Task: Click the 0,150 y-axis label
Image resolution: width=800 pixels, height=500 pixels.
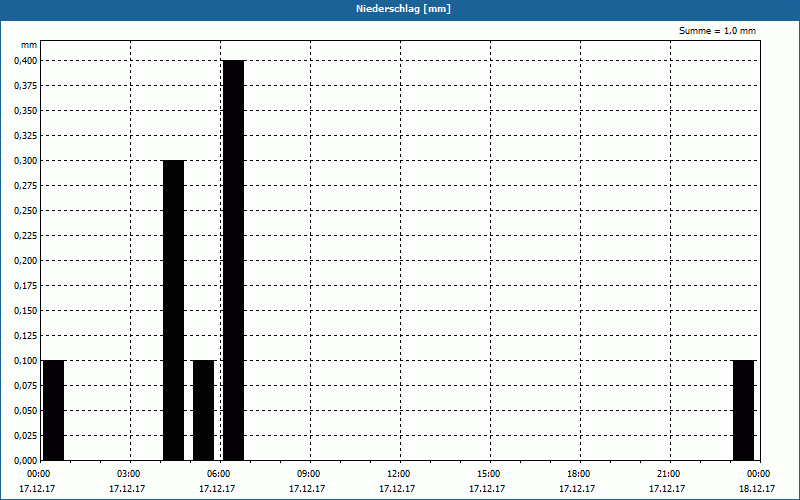Action: 25,311
